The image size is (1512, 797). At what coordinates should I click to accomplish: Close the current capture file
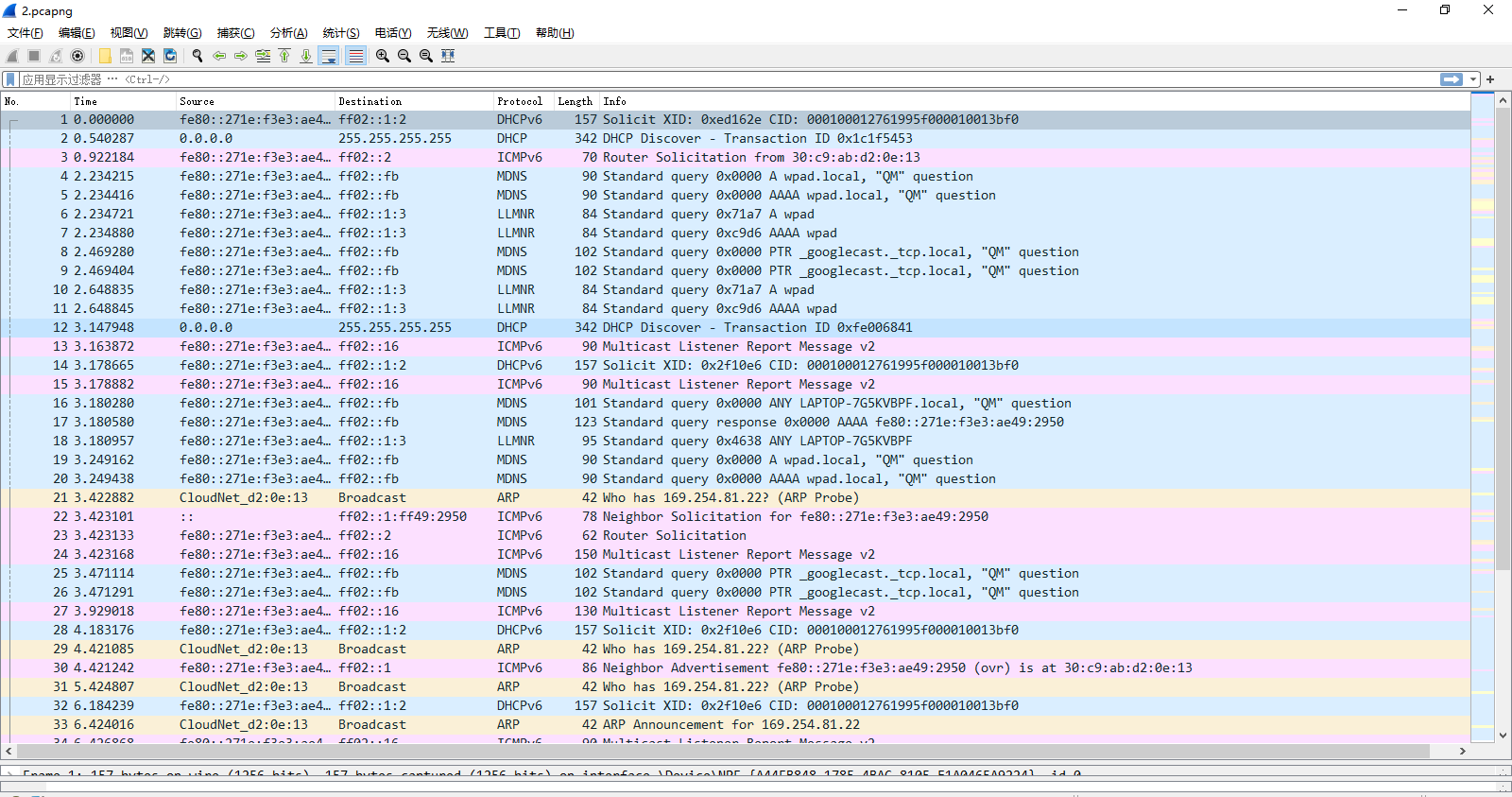pyautogui.click(x=148, y=56)
